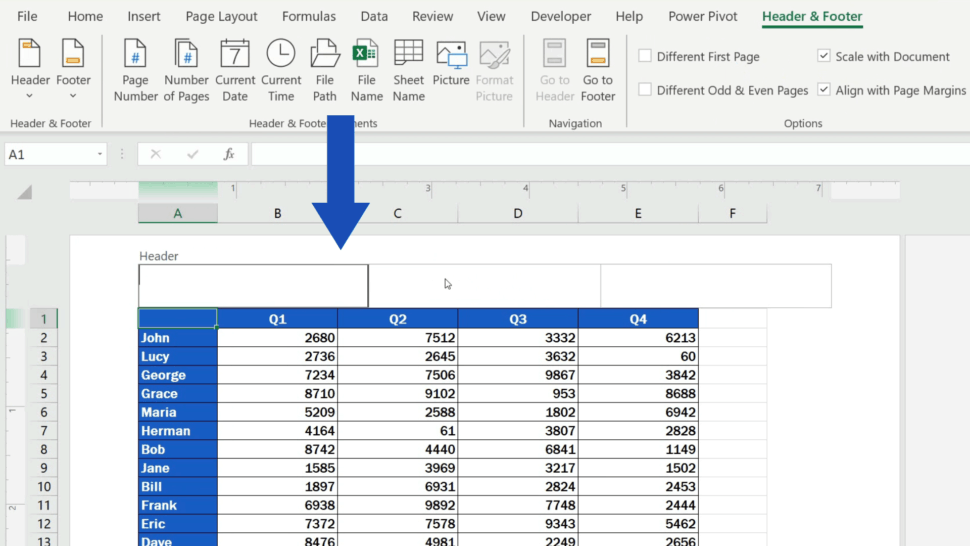Image resolution: width=970 pixels, height=546 pixels.
Task: Select row 10 header
Action: [43, 486]
